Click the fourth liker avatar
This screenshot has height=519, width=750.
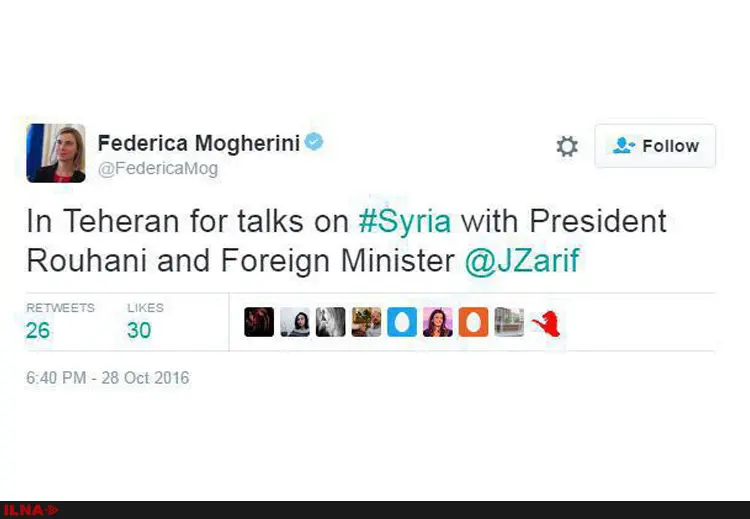366,322
